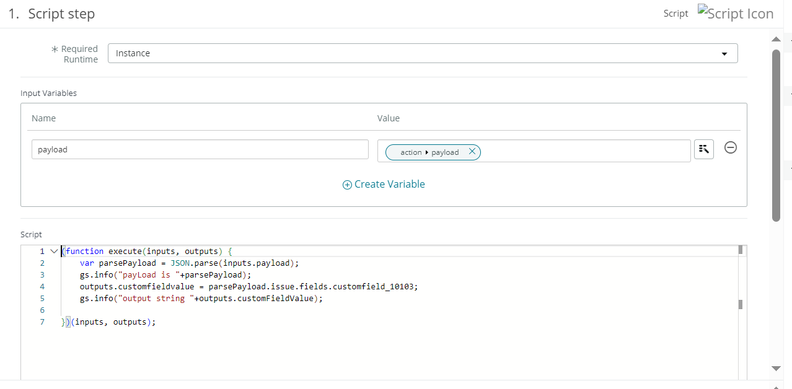Click line number 4 in script gutter
This screenshot has width=792, height=389.
[42, 286]
